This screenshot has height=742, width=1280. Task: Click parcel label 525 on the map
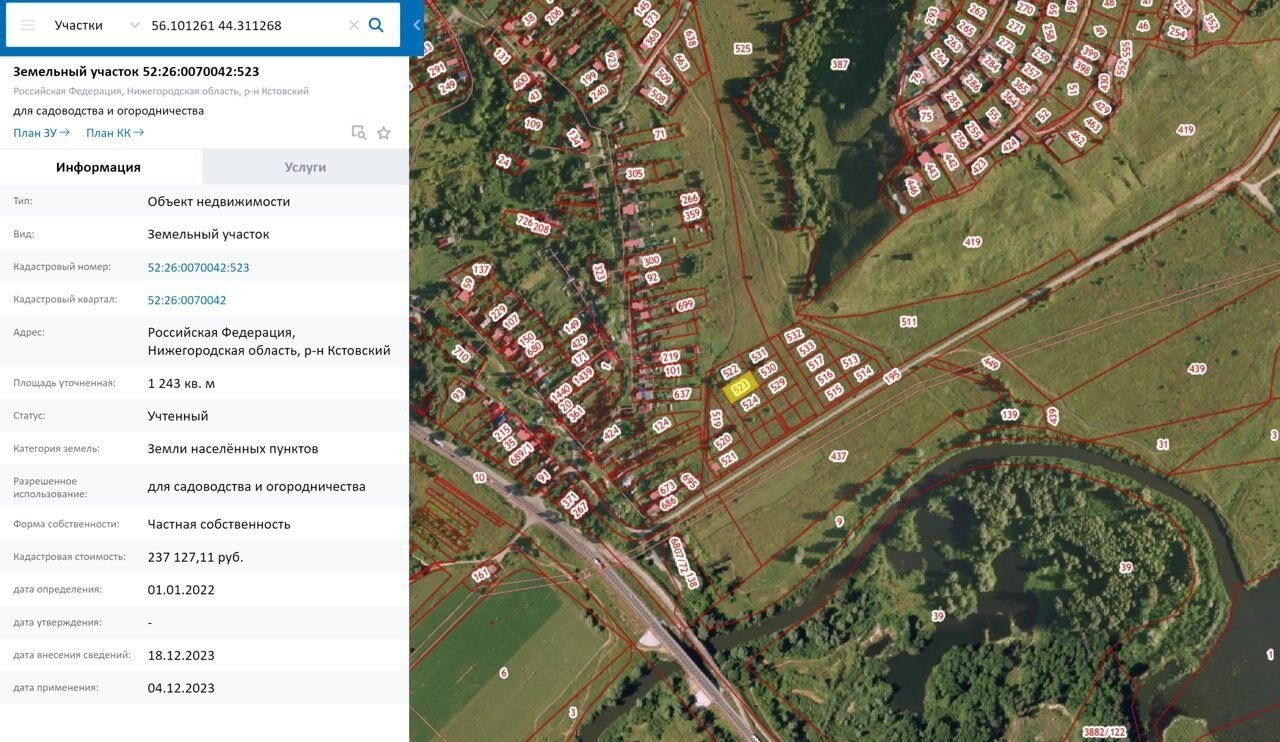742,48
